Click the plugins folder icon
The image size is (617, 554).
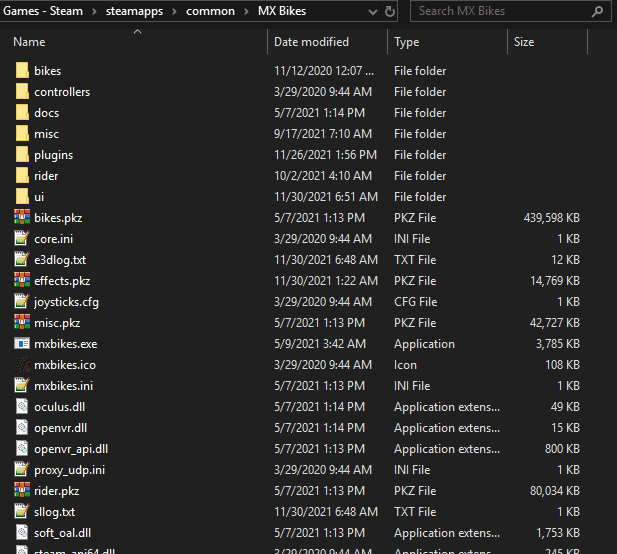(x=22, y=155)
